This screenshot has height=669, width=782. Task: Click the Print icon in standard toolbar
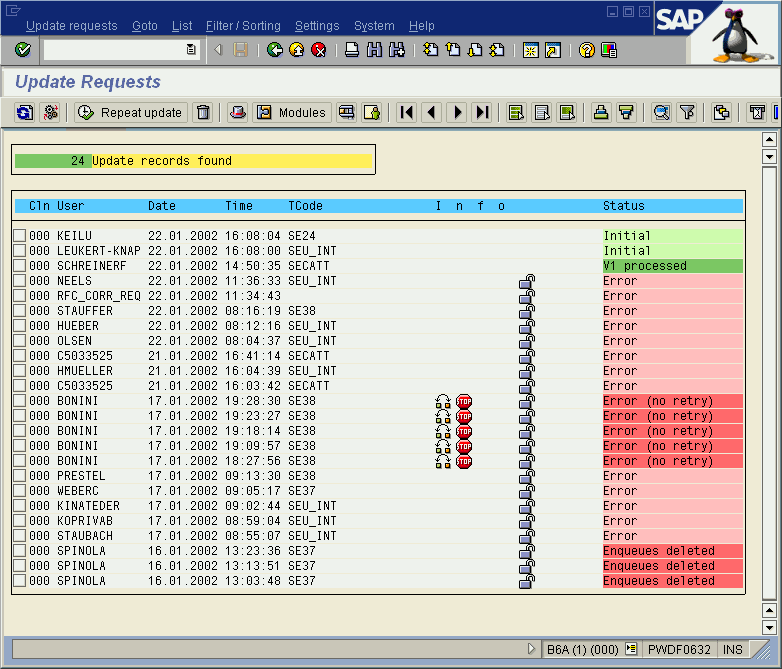352,50
